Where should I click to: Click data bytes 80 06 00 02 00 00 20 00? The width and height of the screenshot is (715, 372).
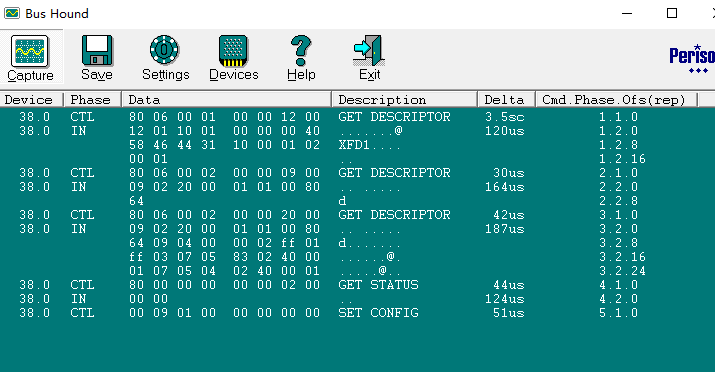[x=224, y=215]
